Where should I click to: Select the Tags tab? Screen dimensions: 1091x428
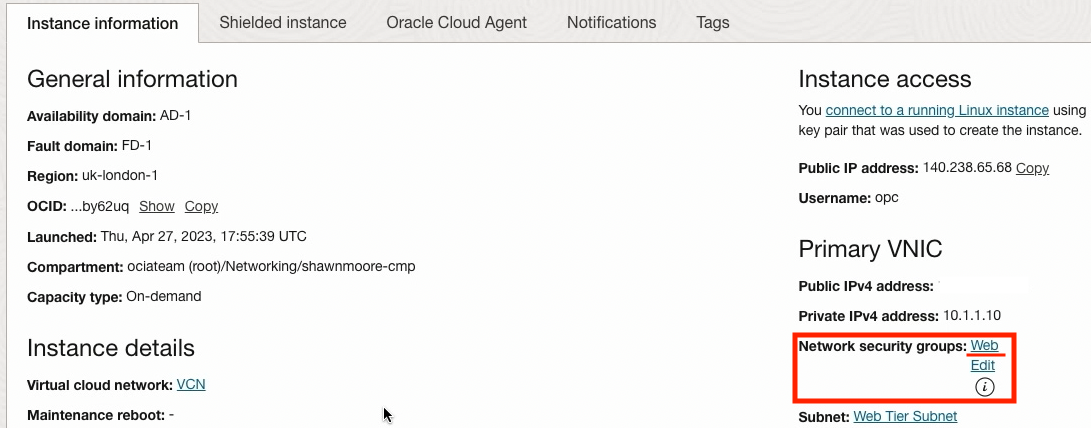point(713,22)
